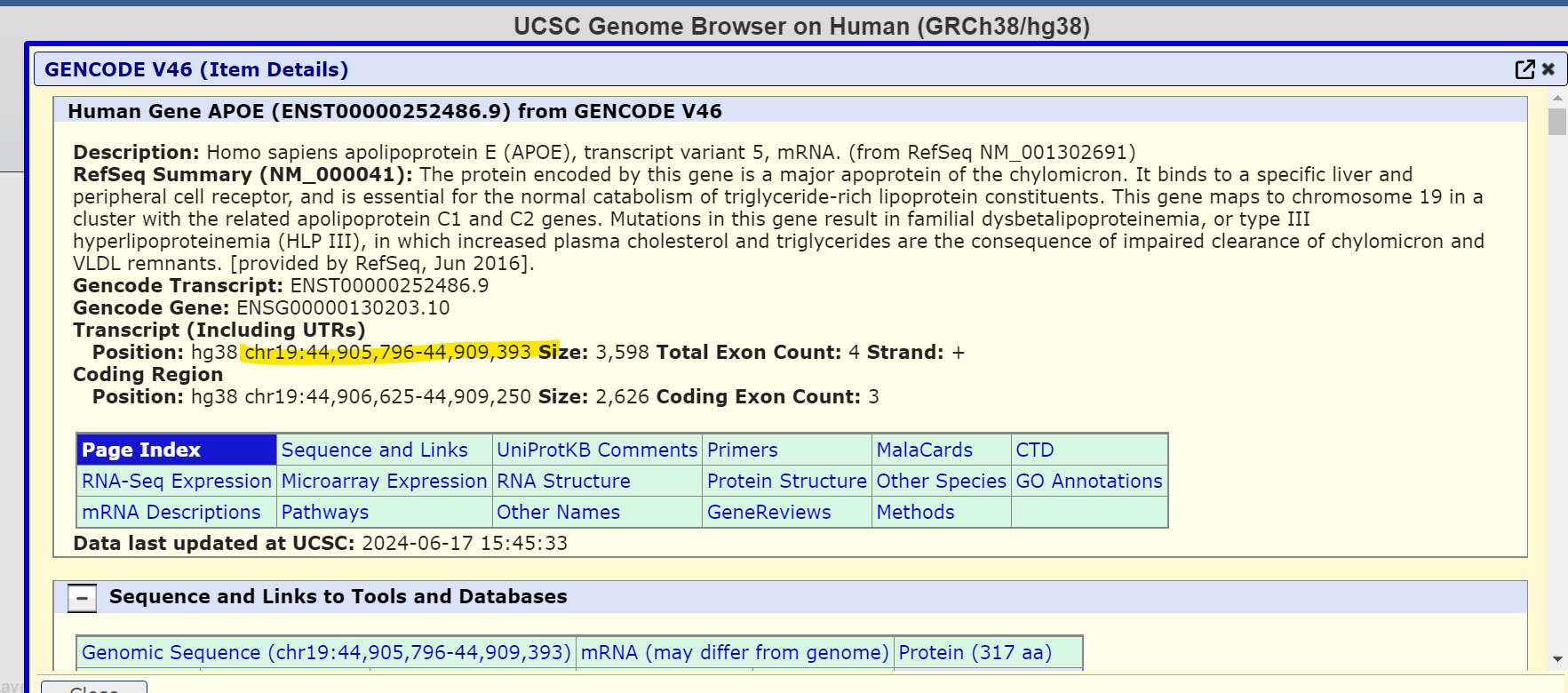Go to Microarray Expression section

384,482
